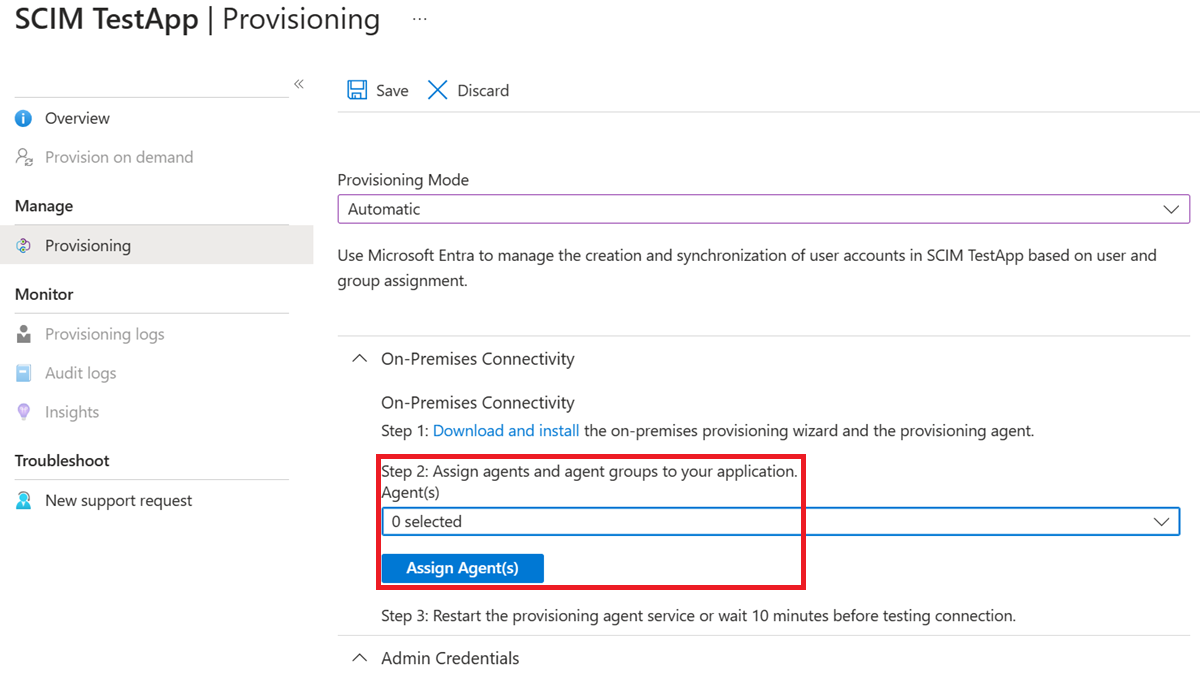The width and height of the screenshot is (1200, 678).
Task: Switch to the Provisioning menu entry
Action: click(x=90, y=244)
